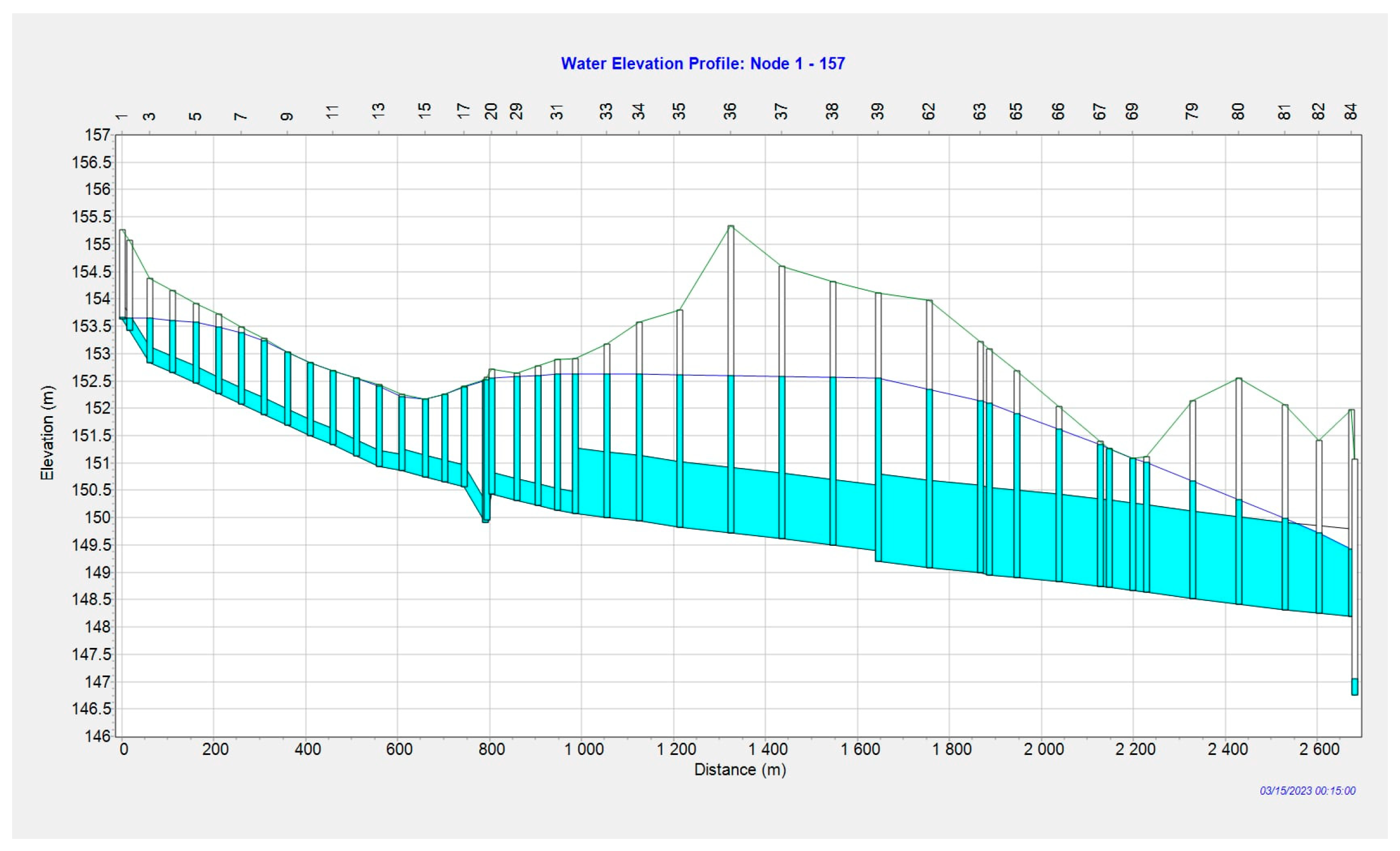Click the Elevation (m) vertical axis label

coord(48,433)
